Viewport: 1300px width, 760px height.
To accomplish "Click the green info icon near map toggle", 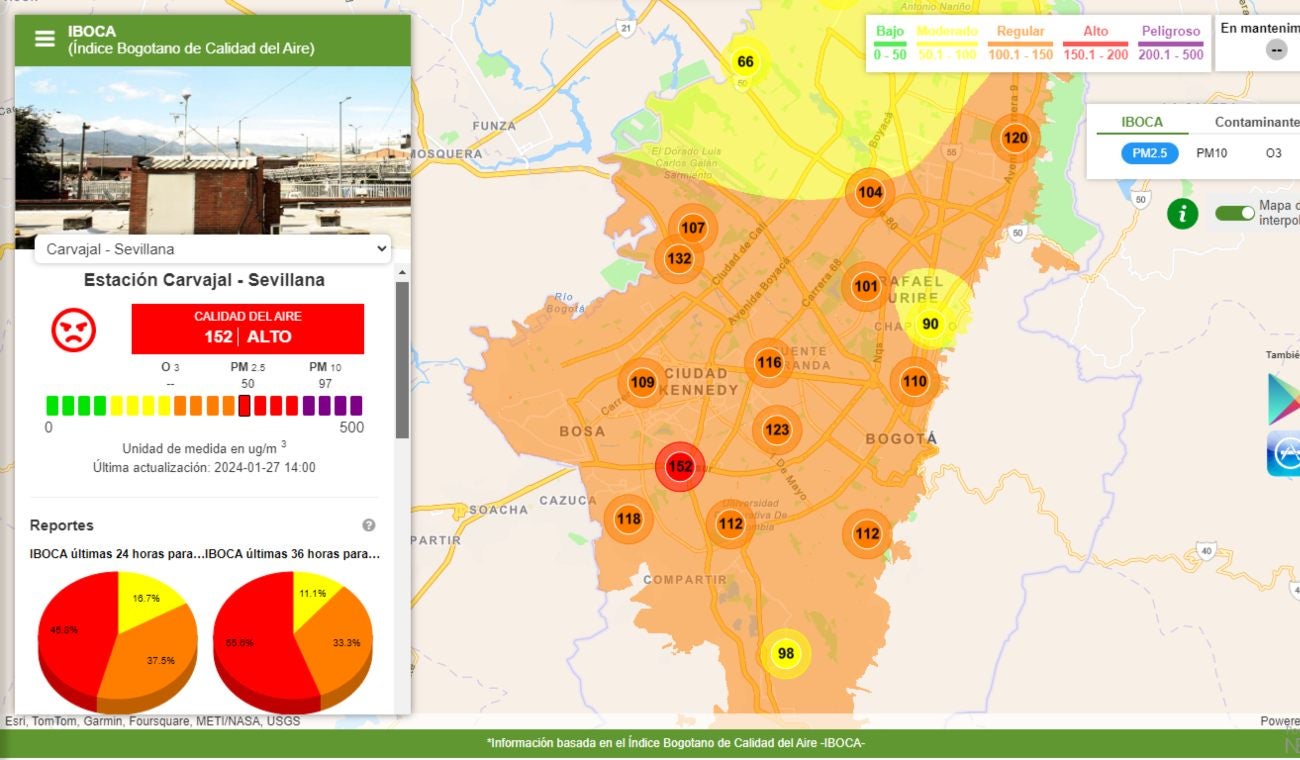I will (x=1182, y=214).
